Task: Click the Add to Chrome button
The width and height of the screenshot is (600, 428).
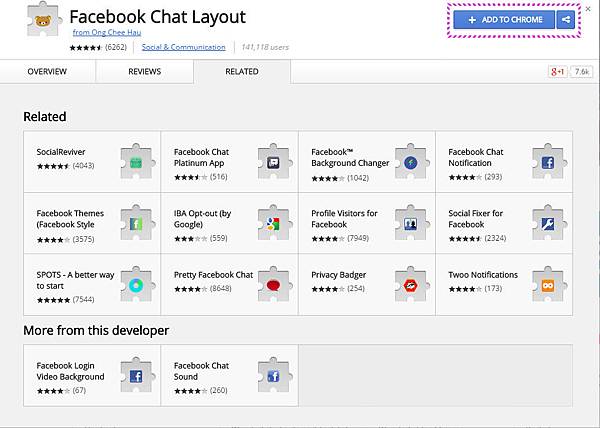Action: point(504,20)
